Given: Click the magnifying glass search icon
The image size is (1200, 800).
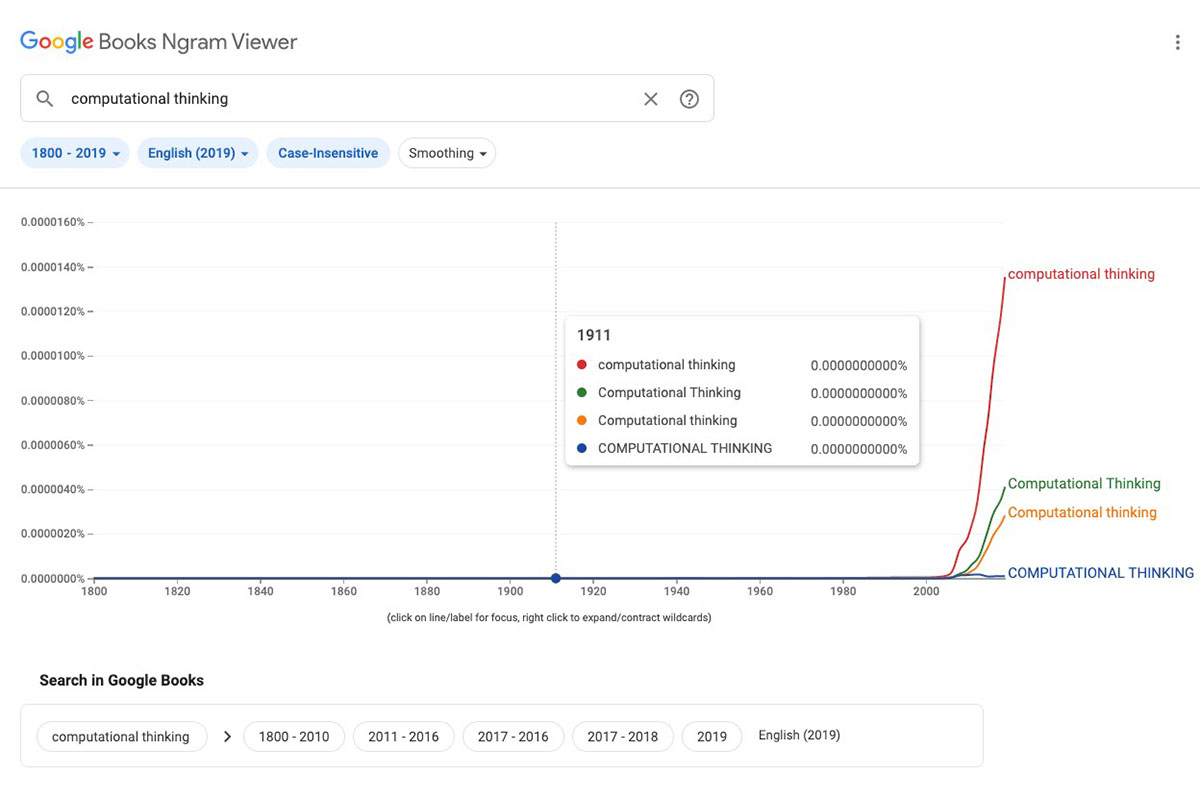Looking at the screenshot, I should click(x=44, y=99).
